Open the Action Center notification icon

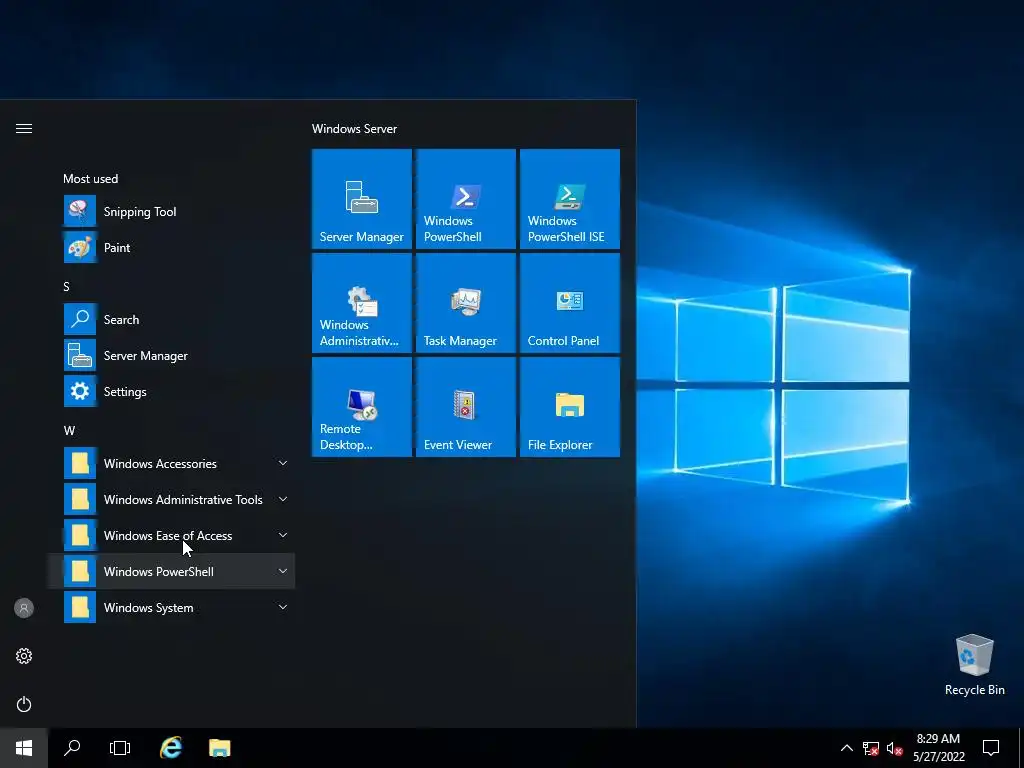[991, 748]
